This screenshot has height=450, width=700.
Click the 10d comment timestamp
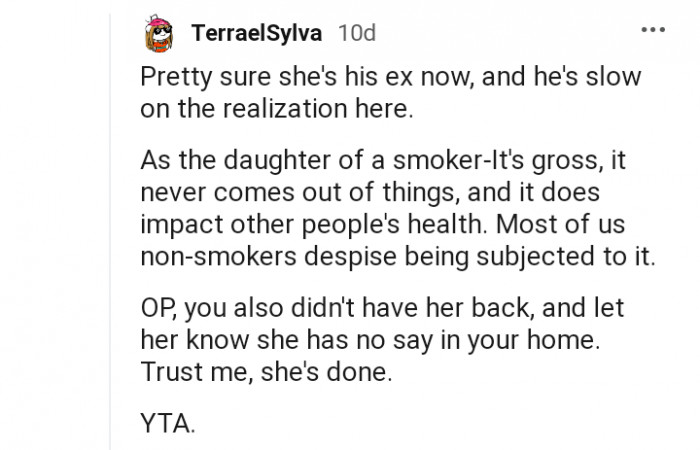(357, 34)
